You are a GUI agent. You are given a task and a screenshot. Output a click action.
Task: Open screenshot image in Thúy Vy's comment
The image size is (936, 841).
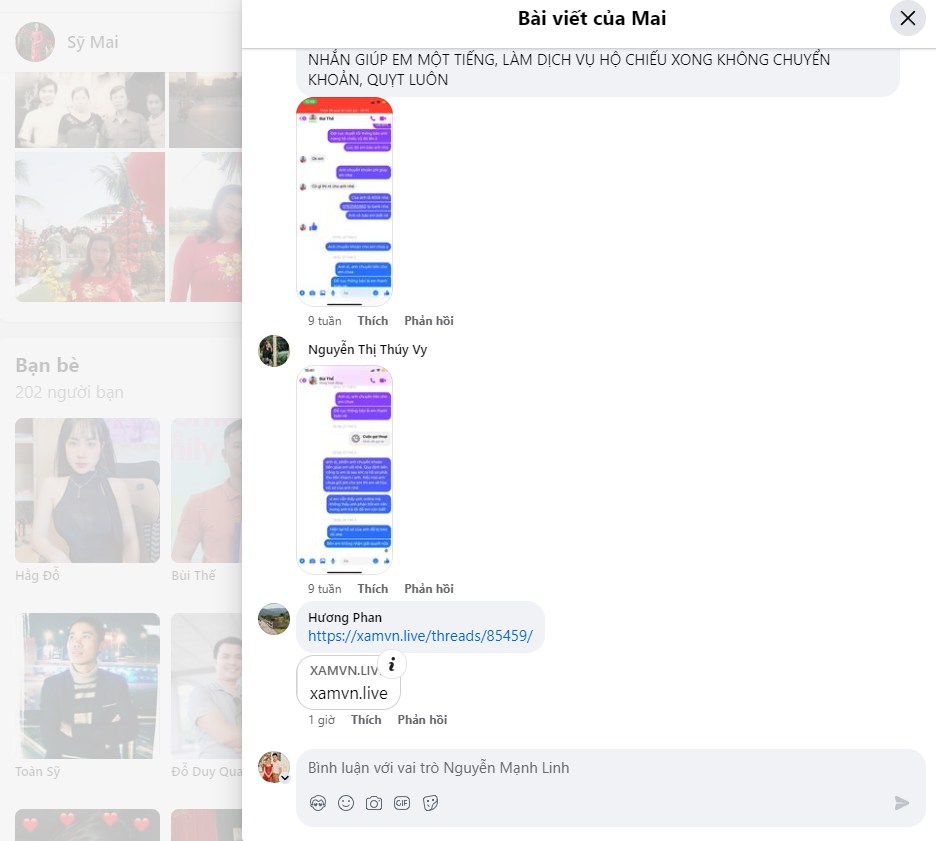tap(345, 470)
